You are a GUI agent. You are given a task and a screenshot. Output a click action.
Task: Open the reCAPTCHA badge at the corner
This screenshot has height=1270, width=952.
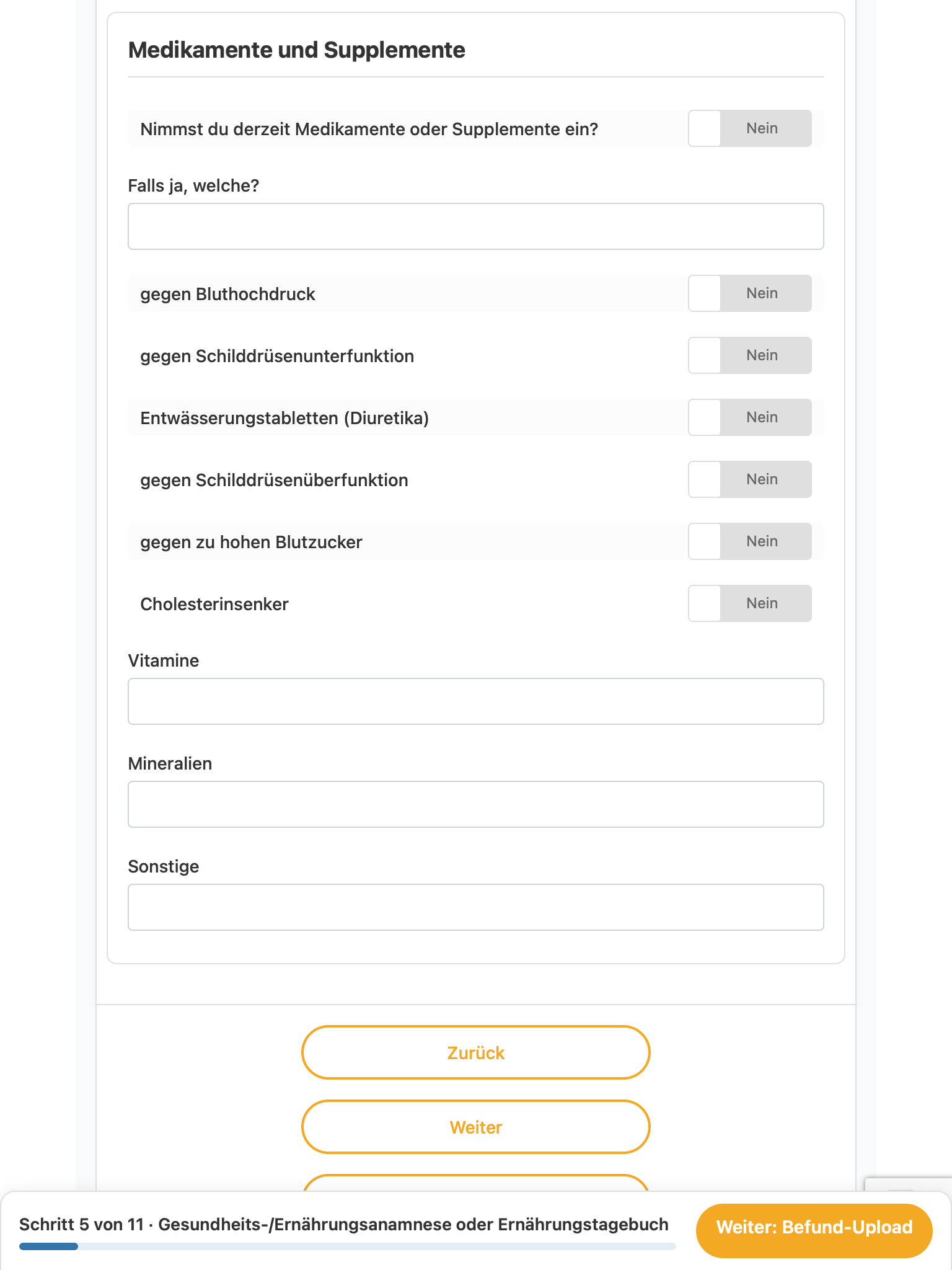tap(909, 1184)
